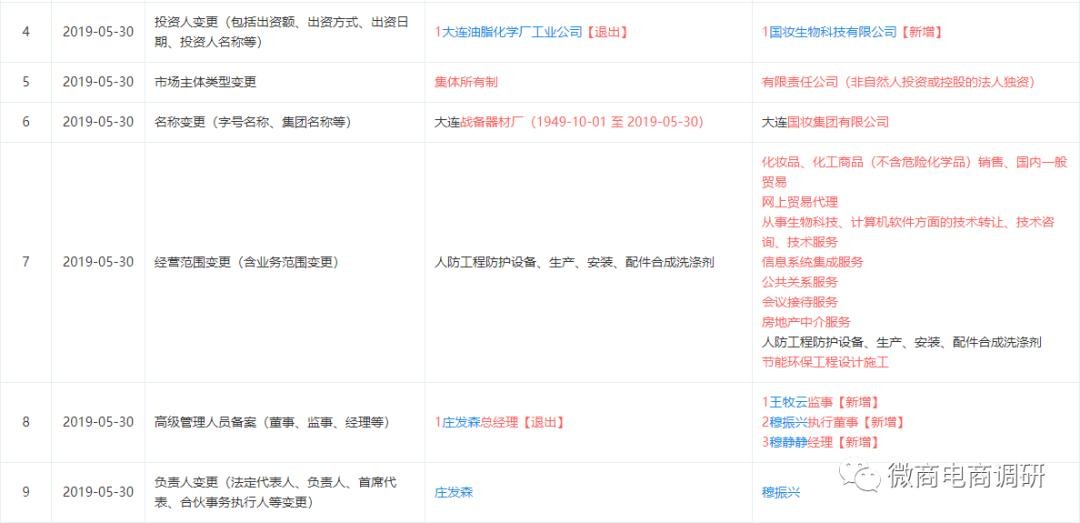1080x523 pixels.
Task: Click the 2019-05-30 date in the 名称变更 row
Action: coord(98,122)
